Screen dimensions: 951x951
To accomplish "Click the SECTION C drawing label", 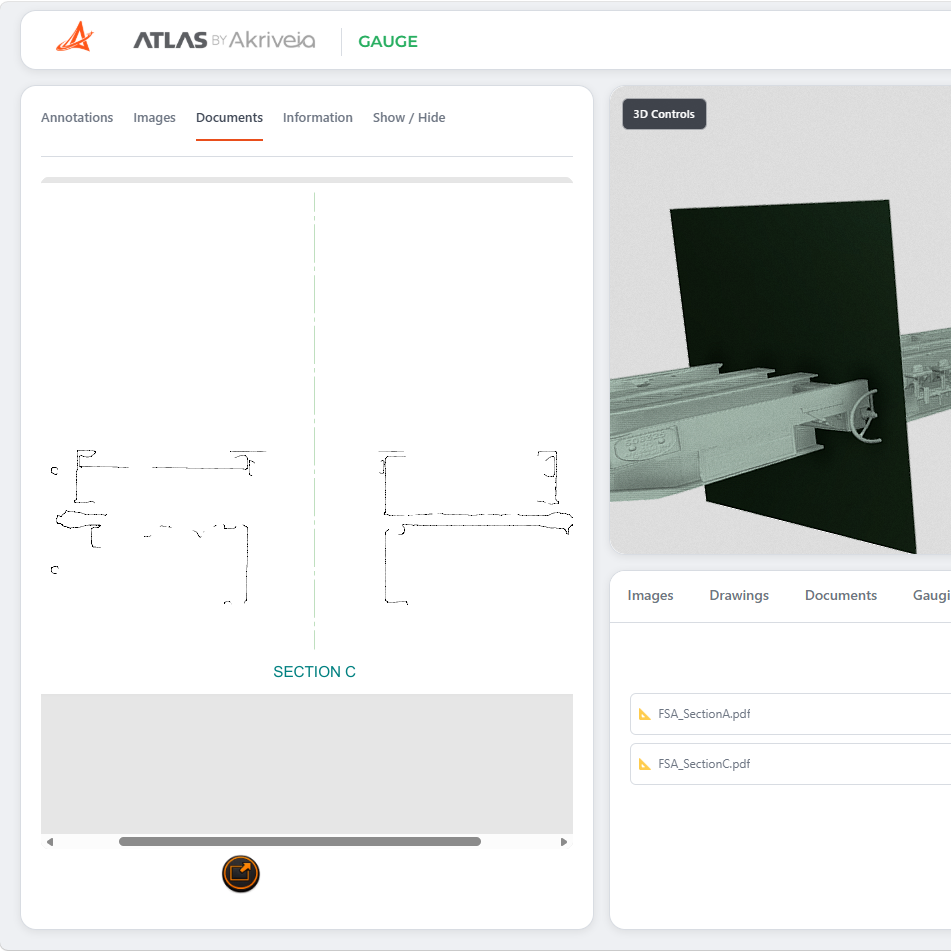I will 314,671.
